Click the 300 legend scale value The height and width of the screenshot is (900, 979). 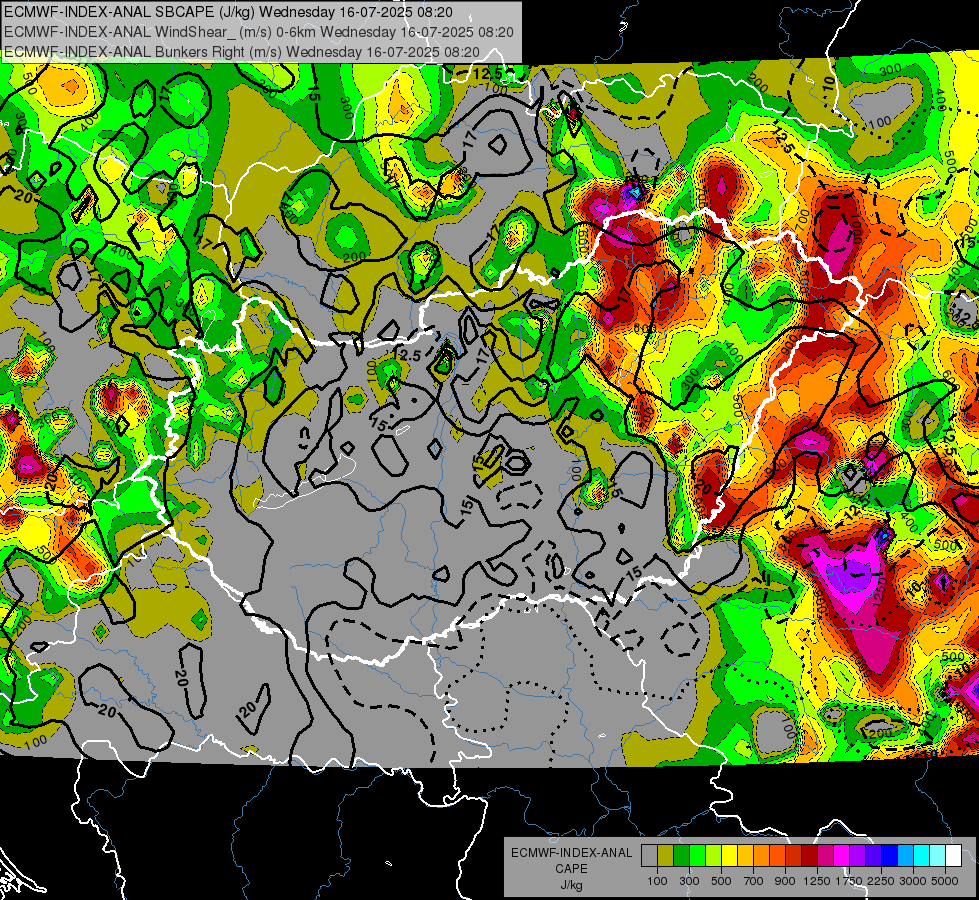pyautogui.click(x=689, y=881)
